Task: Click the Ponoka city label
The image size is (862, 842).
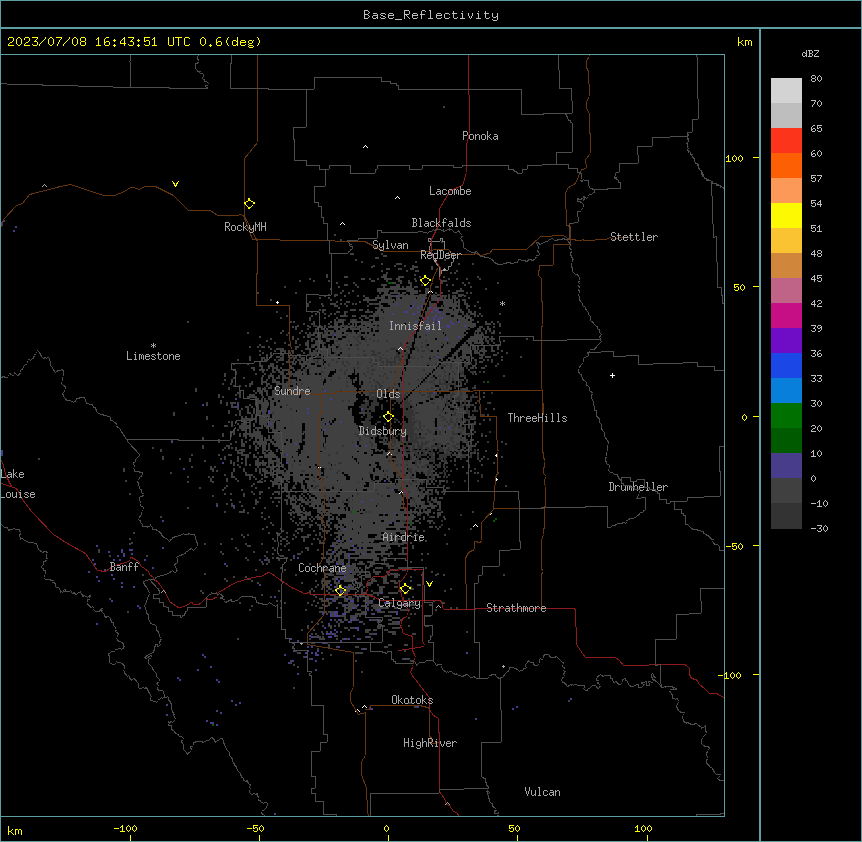Action: tap(480, 136)
